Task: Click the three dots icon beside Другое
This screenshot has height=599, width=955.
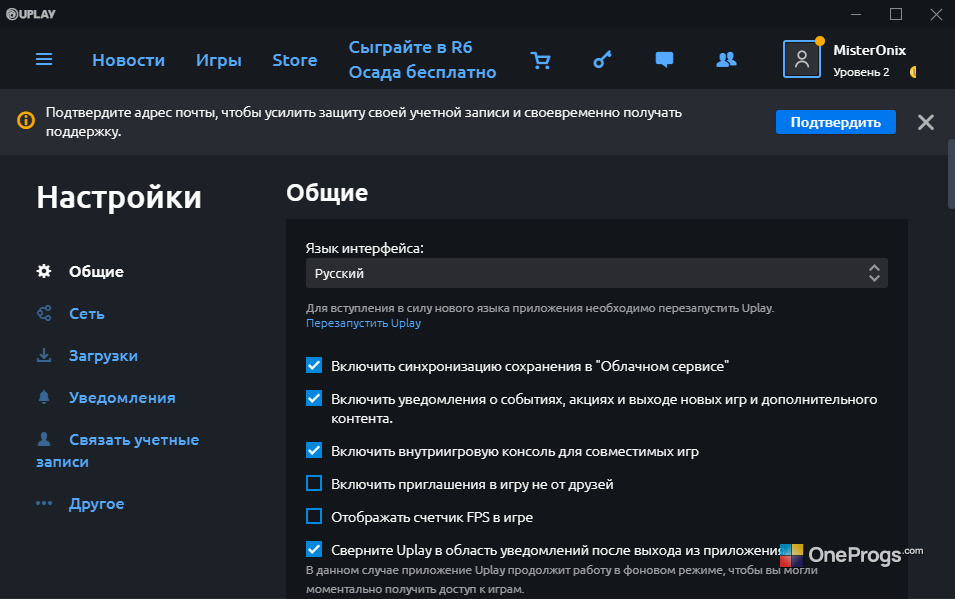Action: (x=44, y=503)
